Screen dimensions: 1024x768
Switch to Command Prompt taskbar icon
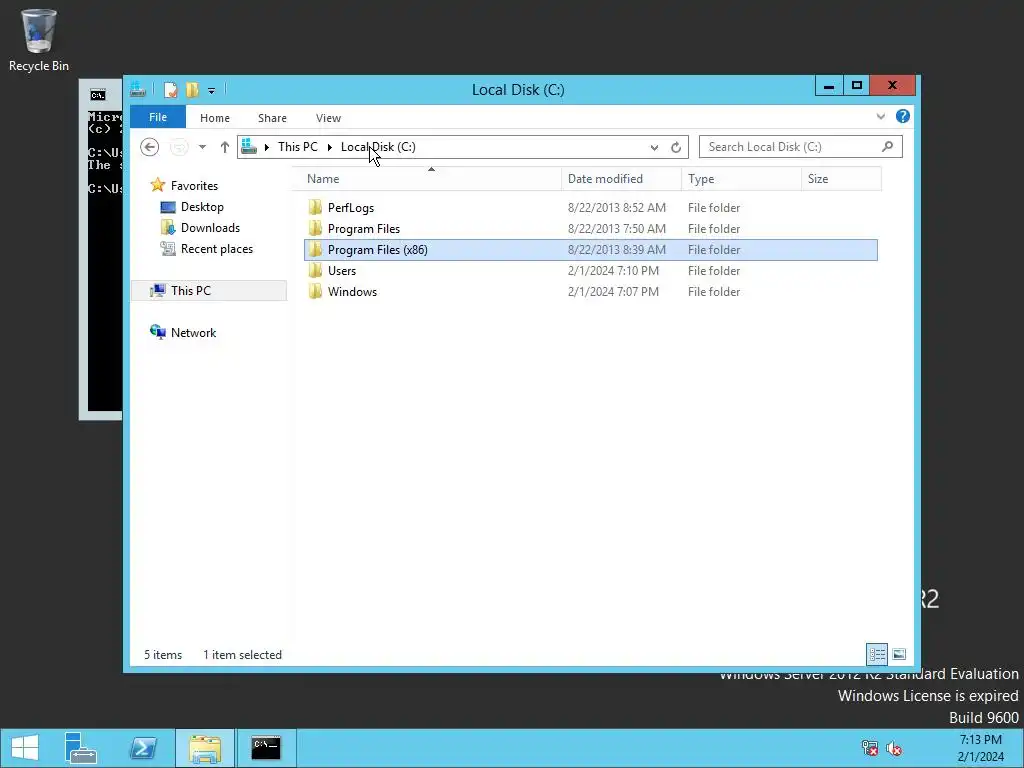pos(266,748)
